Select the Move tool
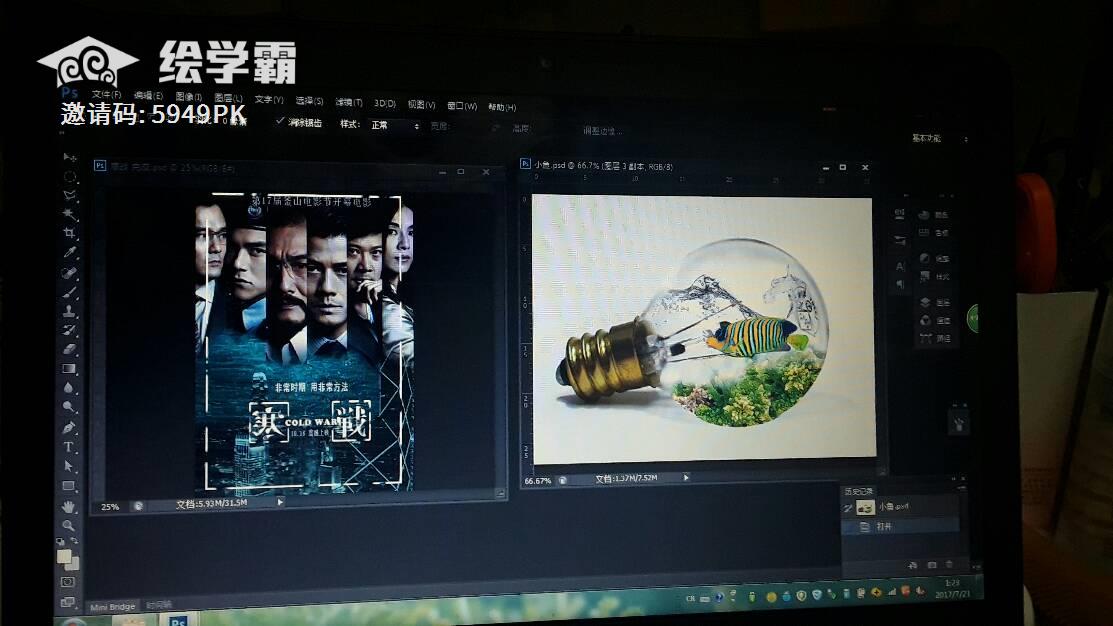This screenshot has height=626, width=1113. [69, 157]
